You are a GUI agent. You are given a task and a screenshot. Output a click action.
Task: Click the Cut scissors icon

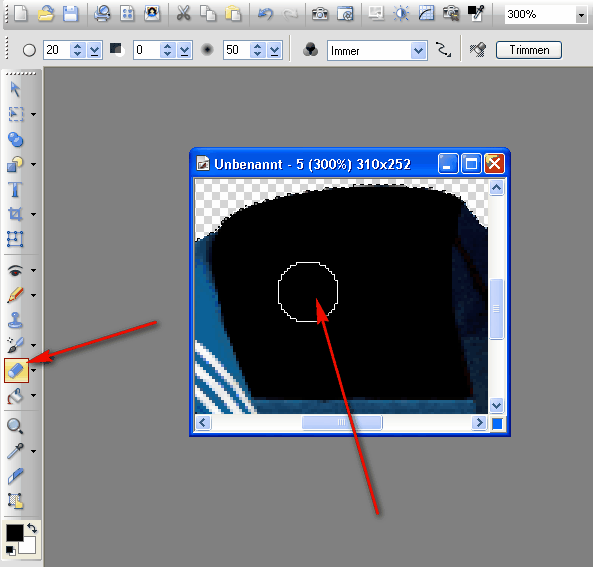(x=183, y=14)
